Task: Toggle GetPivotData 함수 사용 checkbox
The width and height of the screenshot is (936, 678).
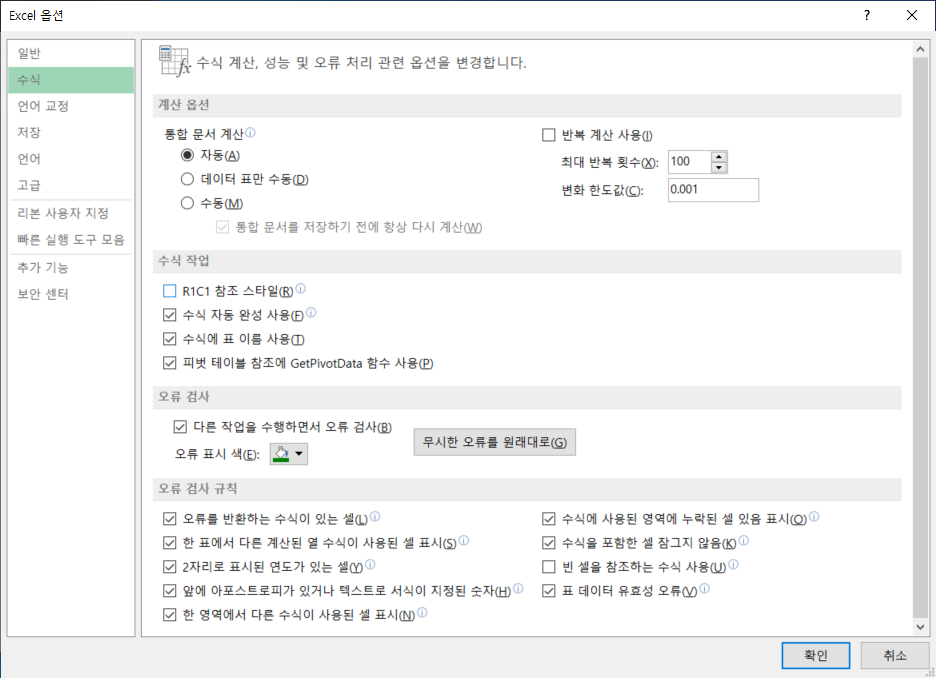Action: pos(170,363)
